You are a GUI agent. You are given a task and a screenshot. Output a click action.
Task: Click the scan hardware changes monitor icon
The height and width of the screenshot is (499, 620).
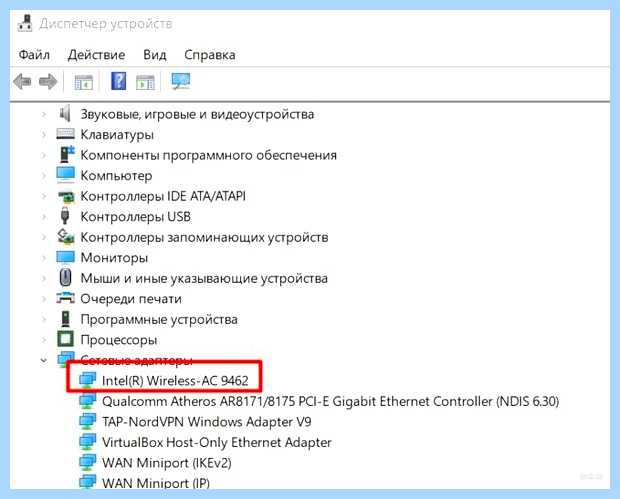181,81
